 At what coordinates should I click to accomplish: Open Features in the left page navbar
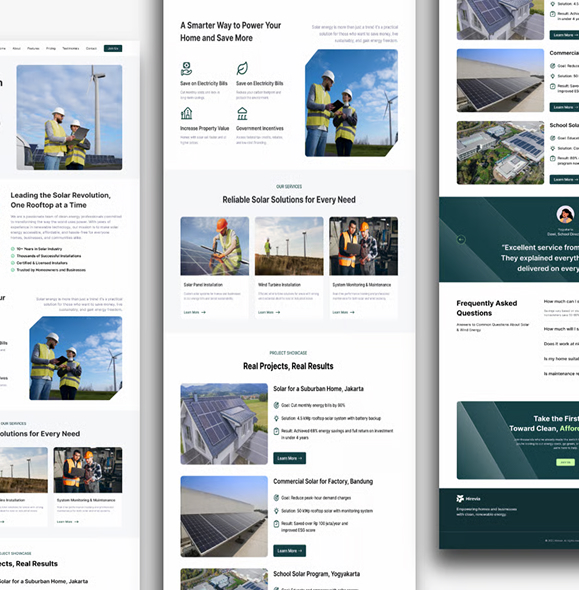pos(33,48)
